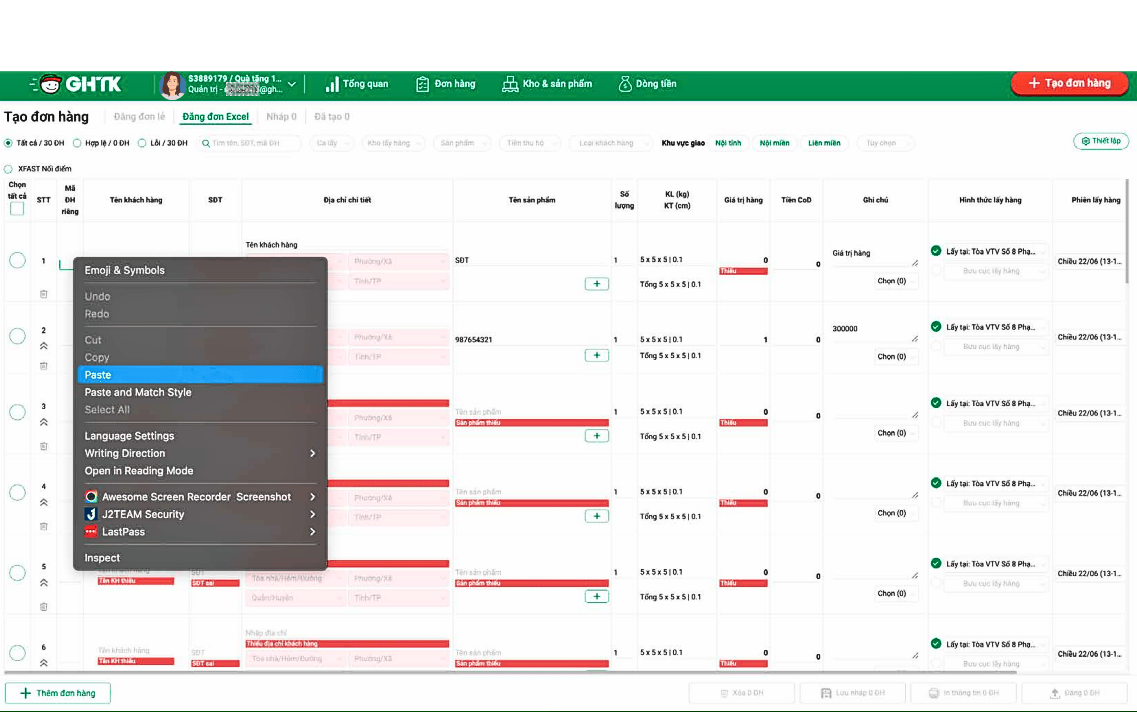
Task: Click the user avatar picture
Action: 172,85
